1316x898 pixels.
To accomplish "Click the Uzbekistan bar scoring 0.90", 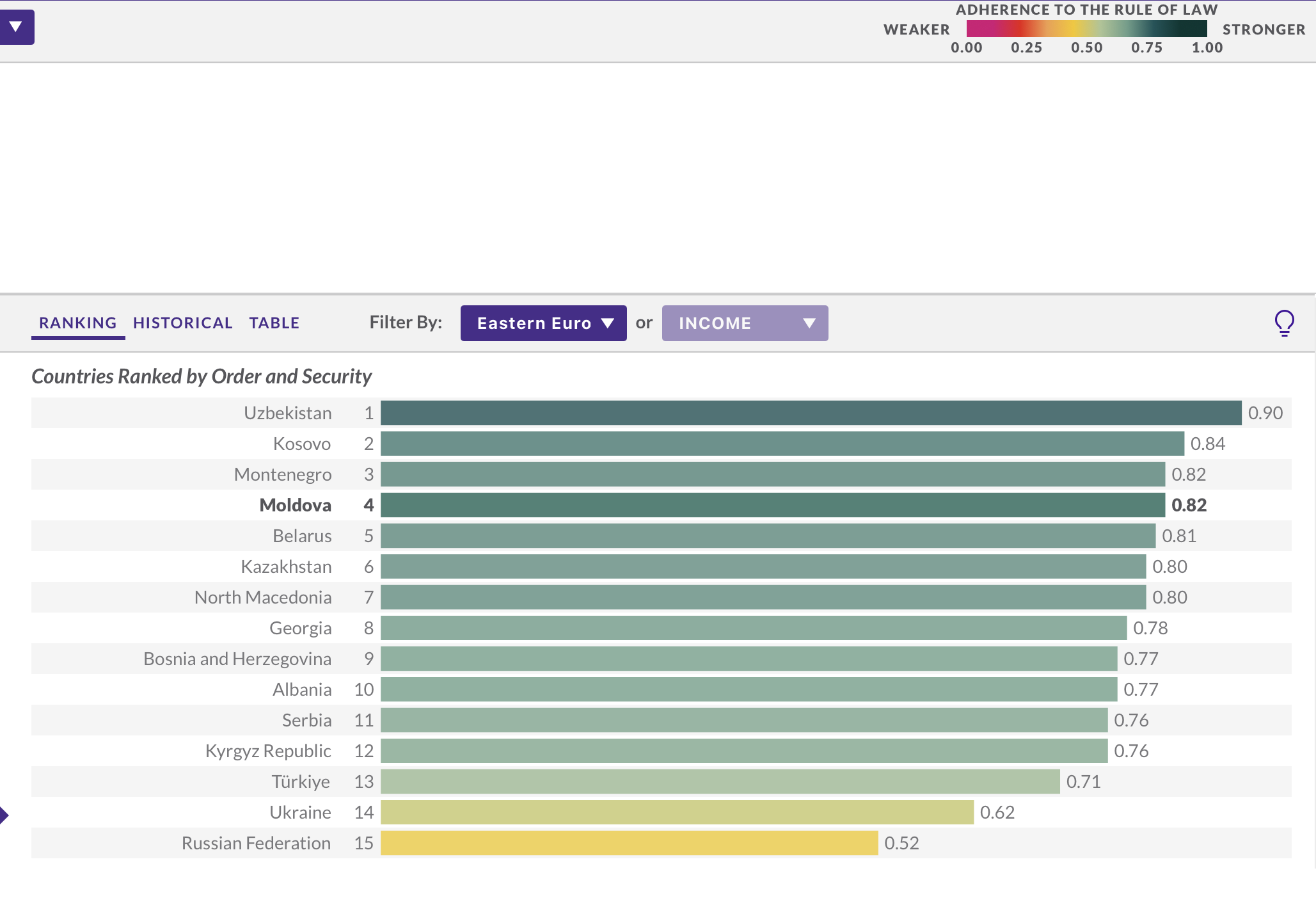I will pos(811,413).
